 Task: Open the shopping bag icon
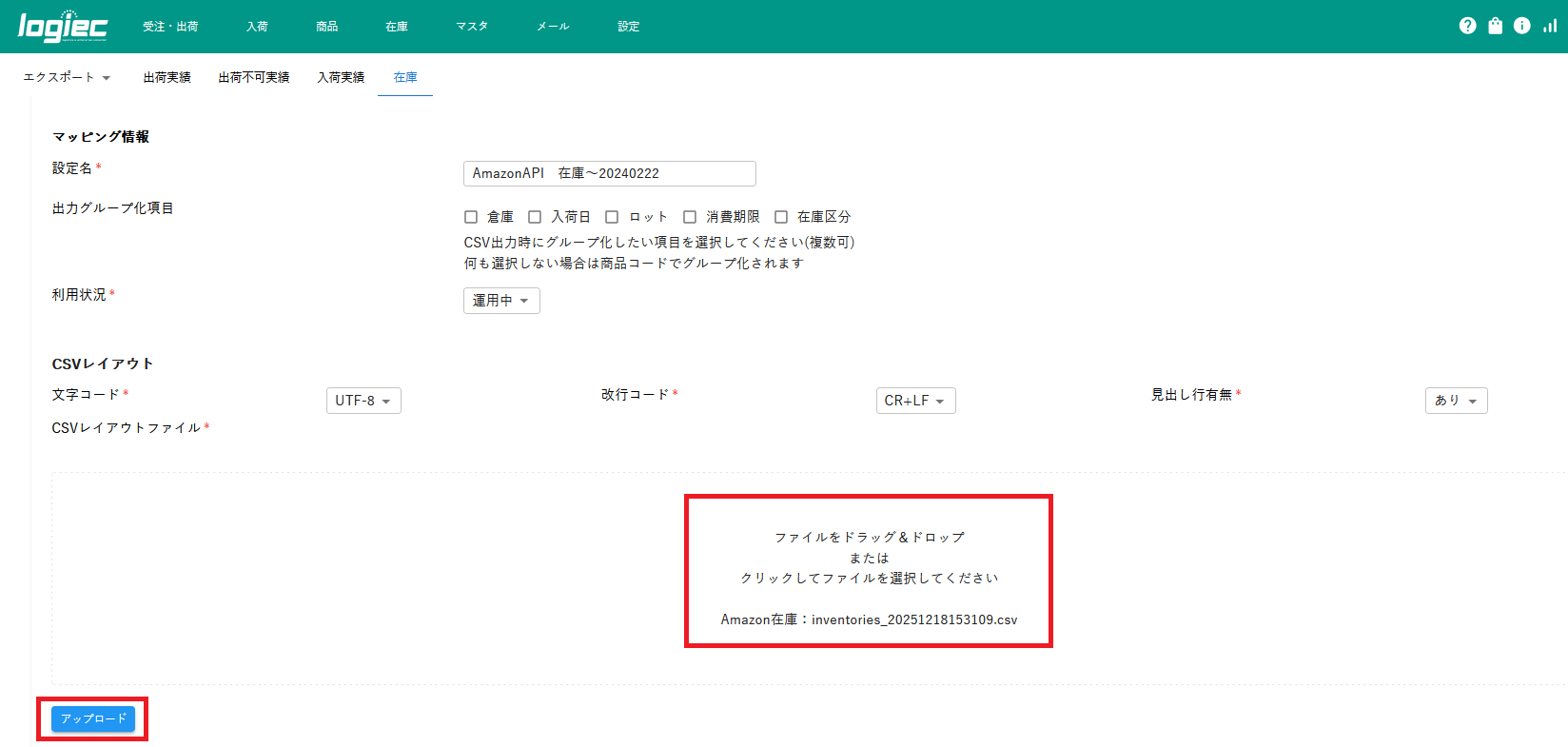click(x=1495, y=26)
